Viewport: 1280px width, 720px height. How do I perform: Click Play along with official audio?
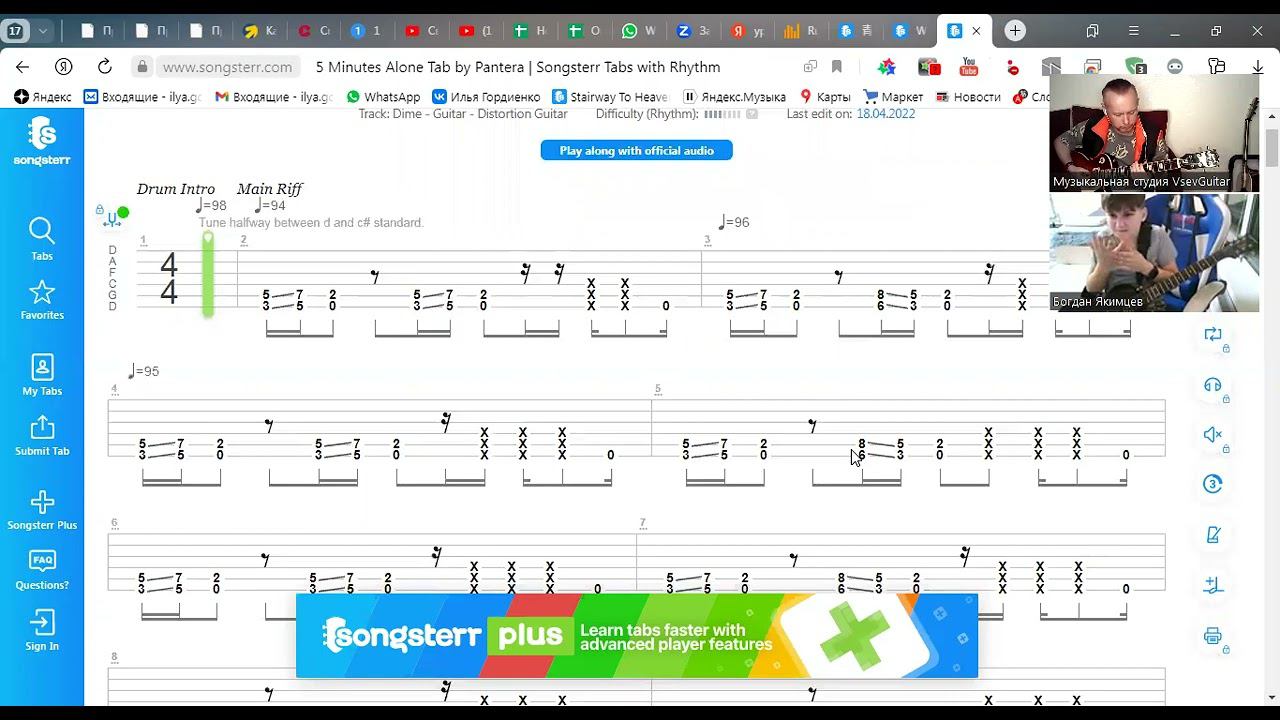click(636, 150)
